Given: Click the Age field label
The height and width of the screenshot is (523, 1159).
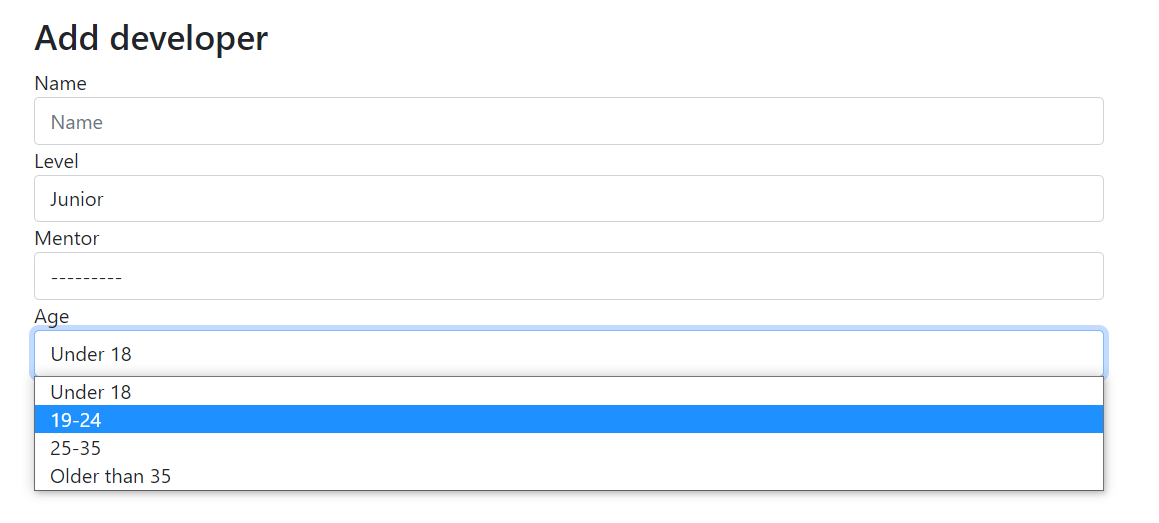Looking at the screenshot, I should coord(52,317).
